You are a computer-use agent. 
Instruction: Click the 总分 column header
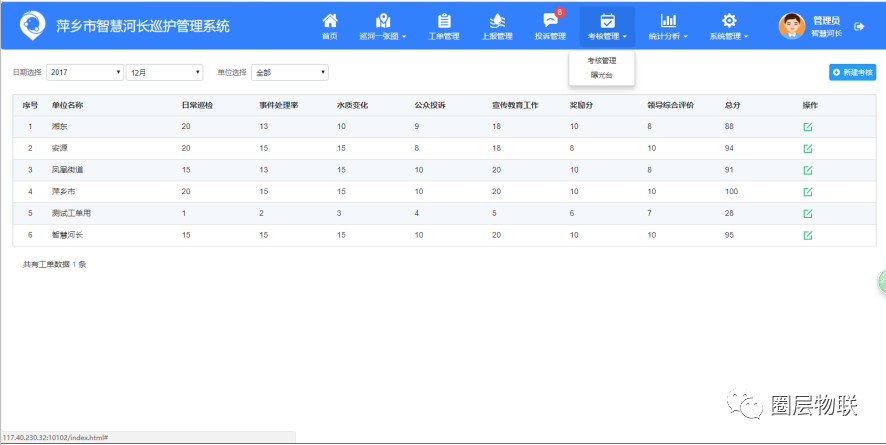[x=733, y=105]
